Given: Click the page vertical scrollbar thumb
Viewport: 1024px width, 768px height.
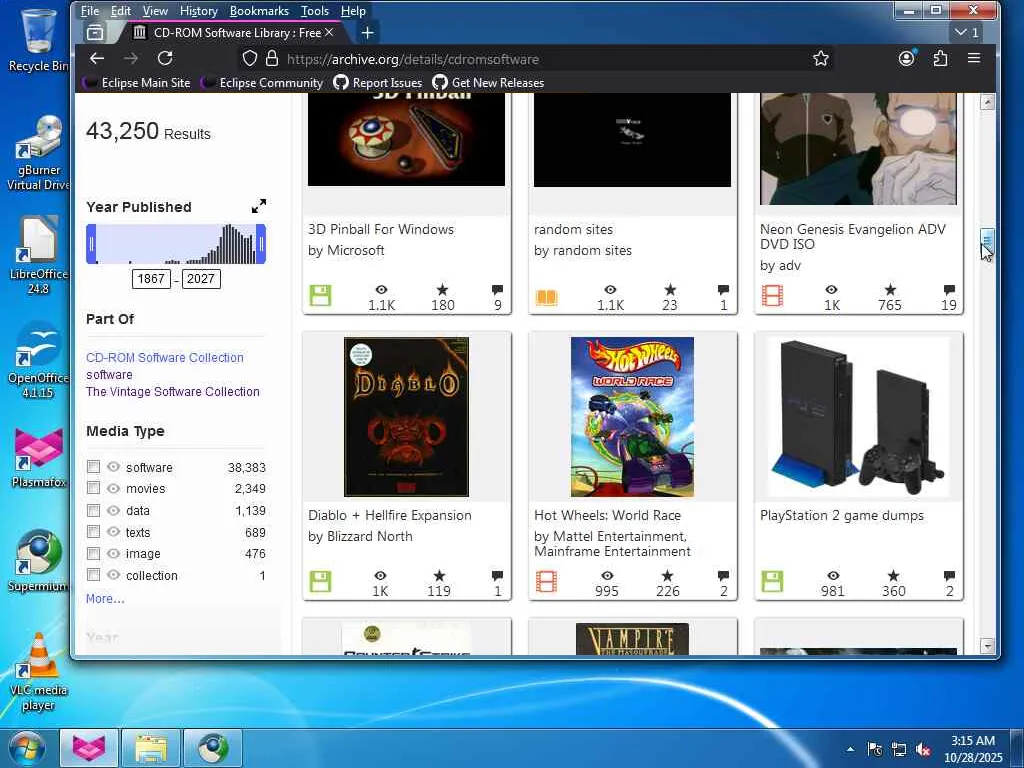Looking at the screenshot, I should pyautogui.click(x=987, y=240).
